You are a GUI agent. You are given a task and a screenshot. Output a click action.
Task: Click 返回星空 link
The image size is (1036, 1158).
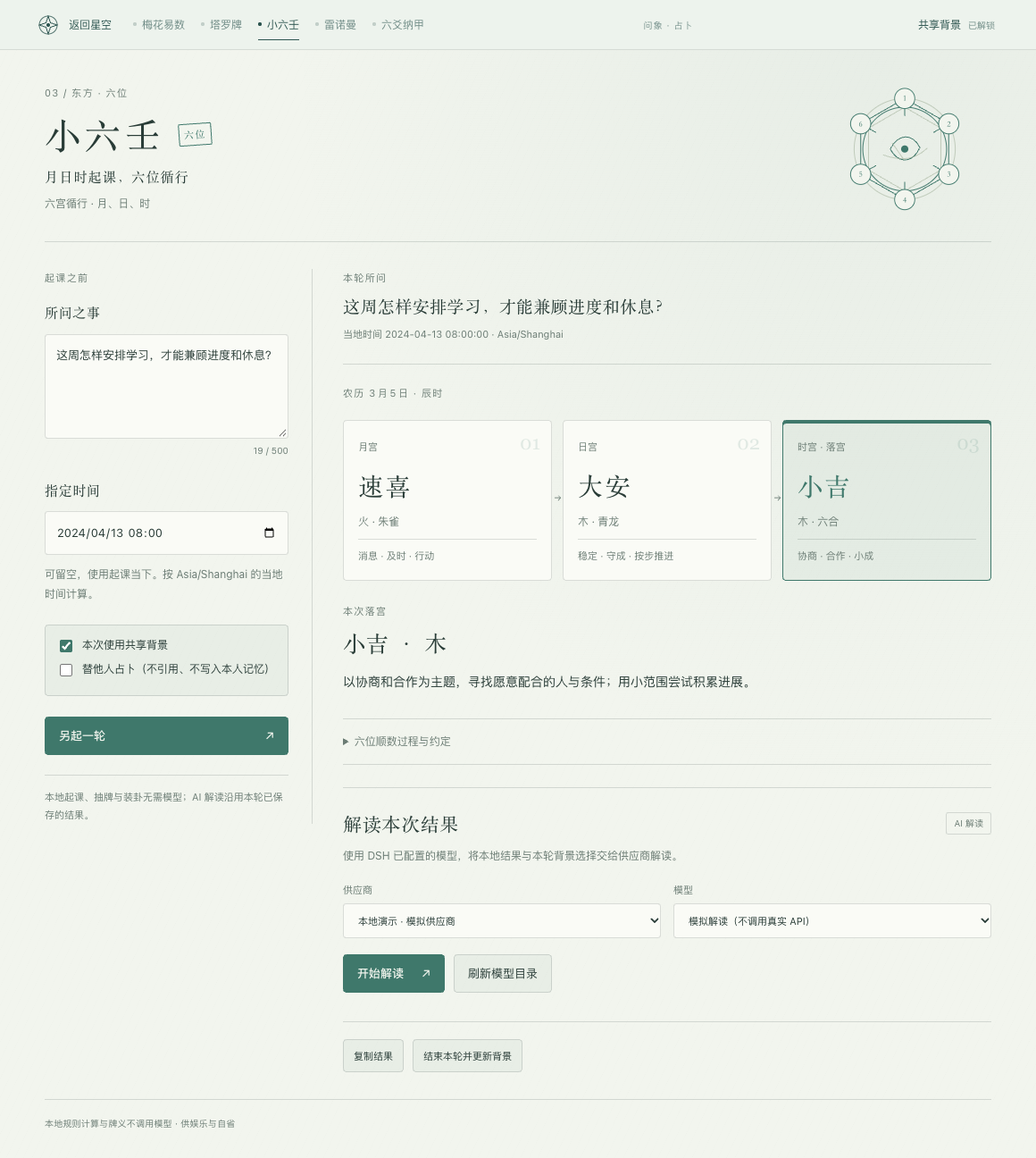[x=90, y=25]
